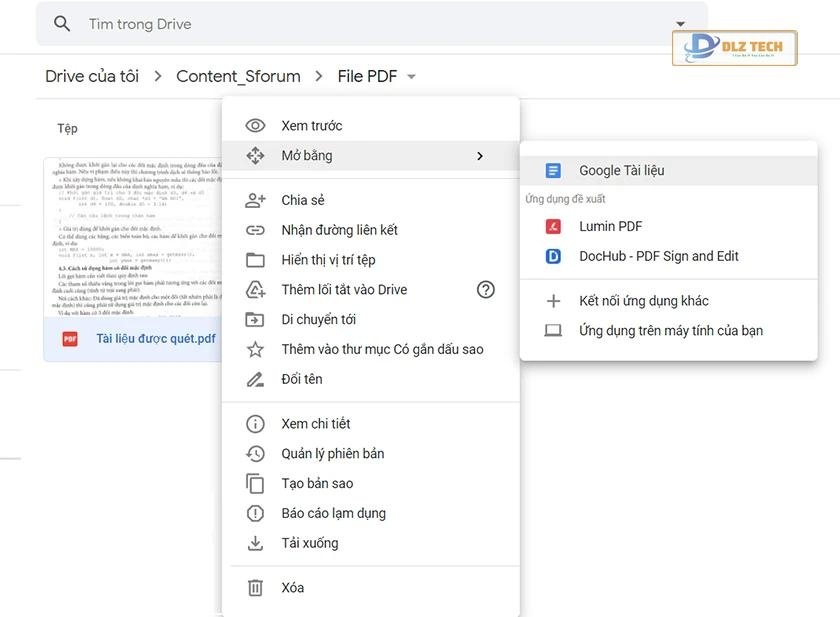This screenshot has width=840, height=617.
Task: Click the link icon for Nhận đường liên kết
Action: (255, 230)
